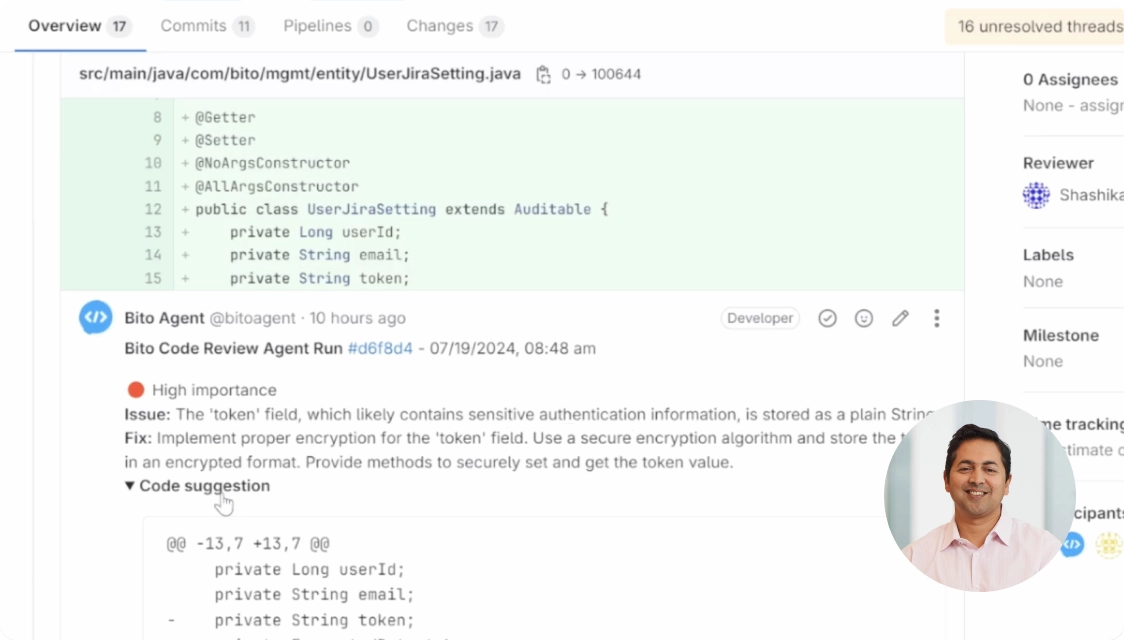Image resolution: width=1124 pixels, height=640 pixels.
Task: Resolve the Bito Agent thread
Action: click(x=827, y=318)
